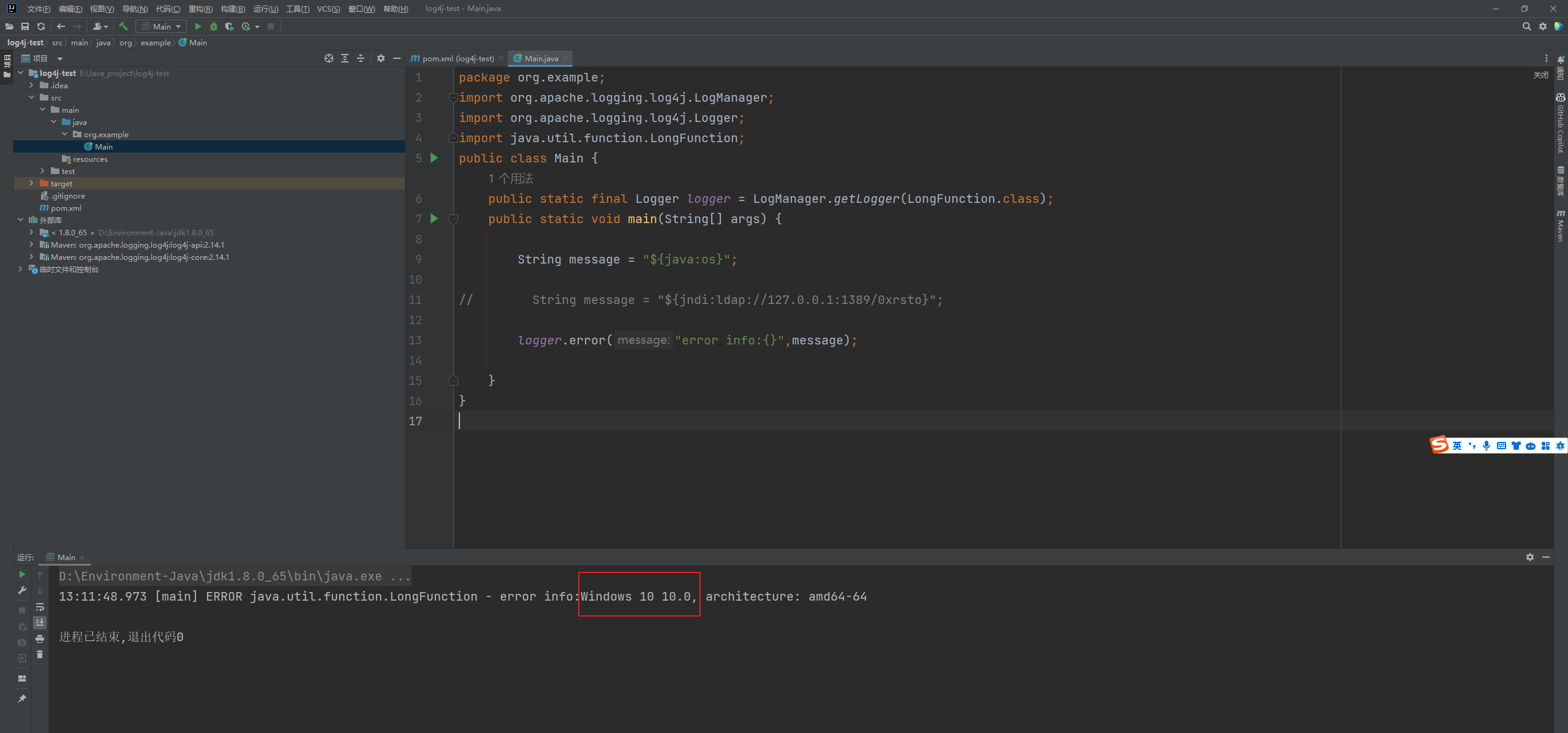
Task: Locate opened file with crosshair icon
Action: (x=329, y=58)
